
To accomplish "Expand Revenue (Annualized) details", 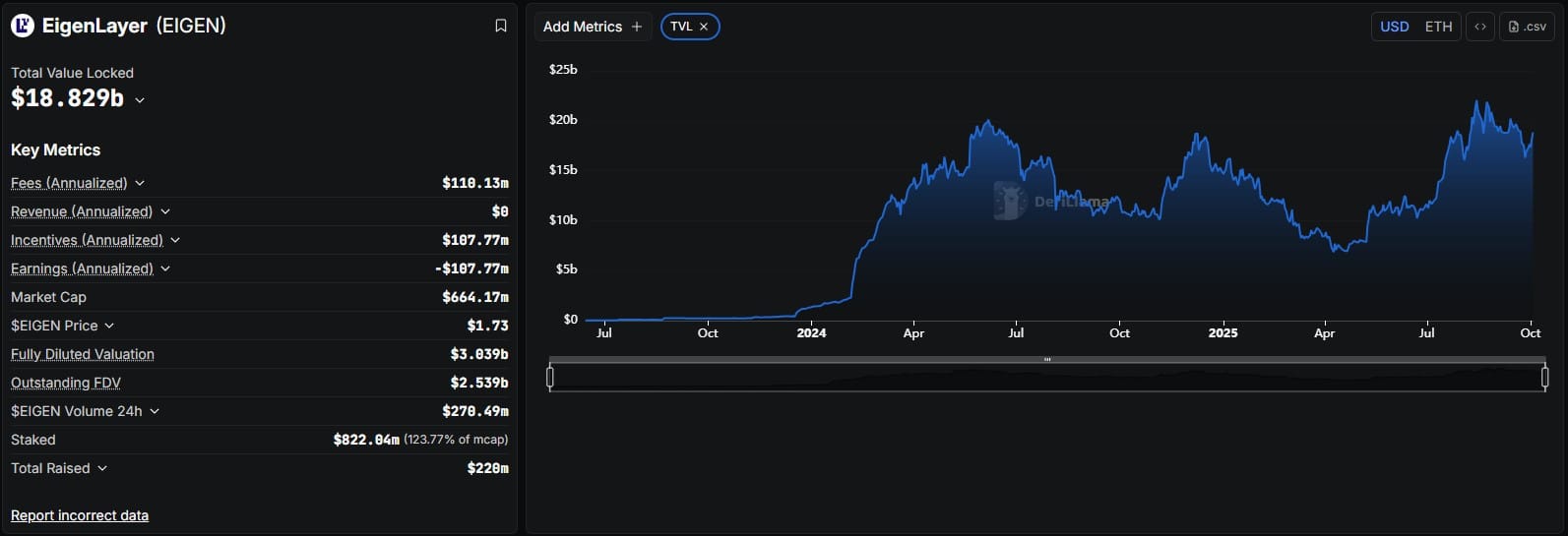I will (165, 211).
